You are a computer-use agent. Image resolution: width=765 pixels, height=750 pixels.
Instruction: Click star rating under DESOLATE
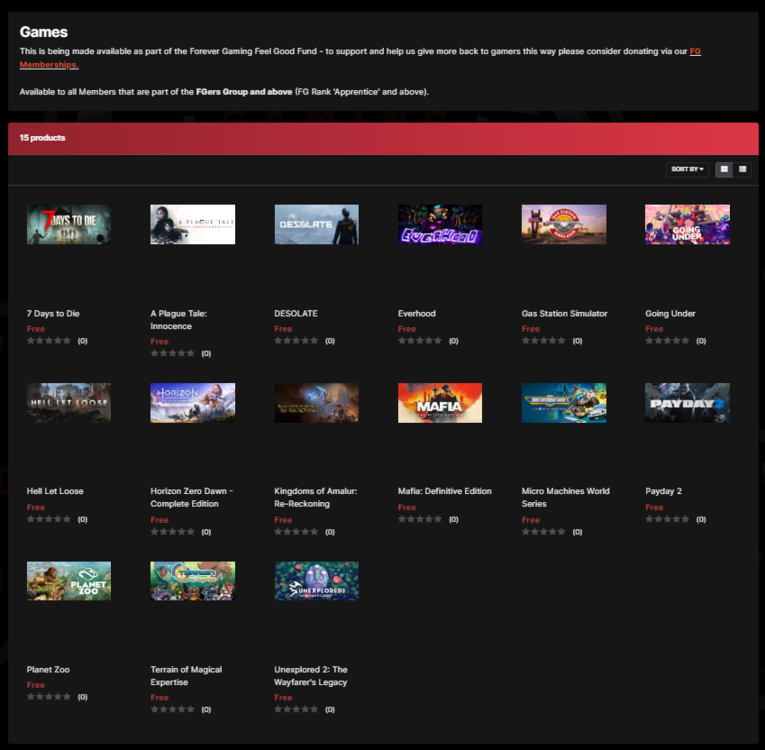click(x=296, y=341)
